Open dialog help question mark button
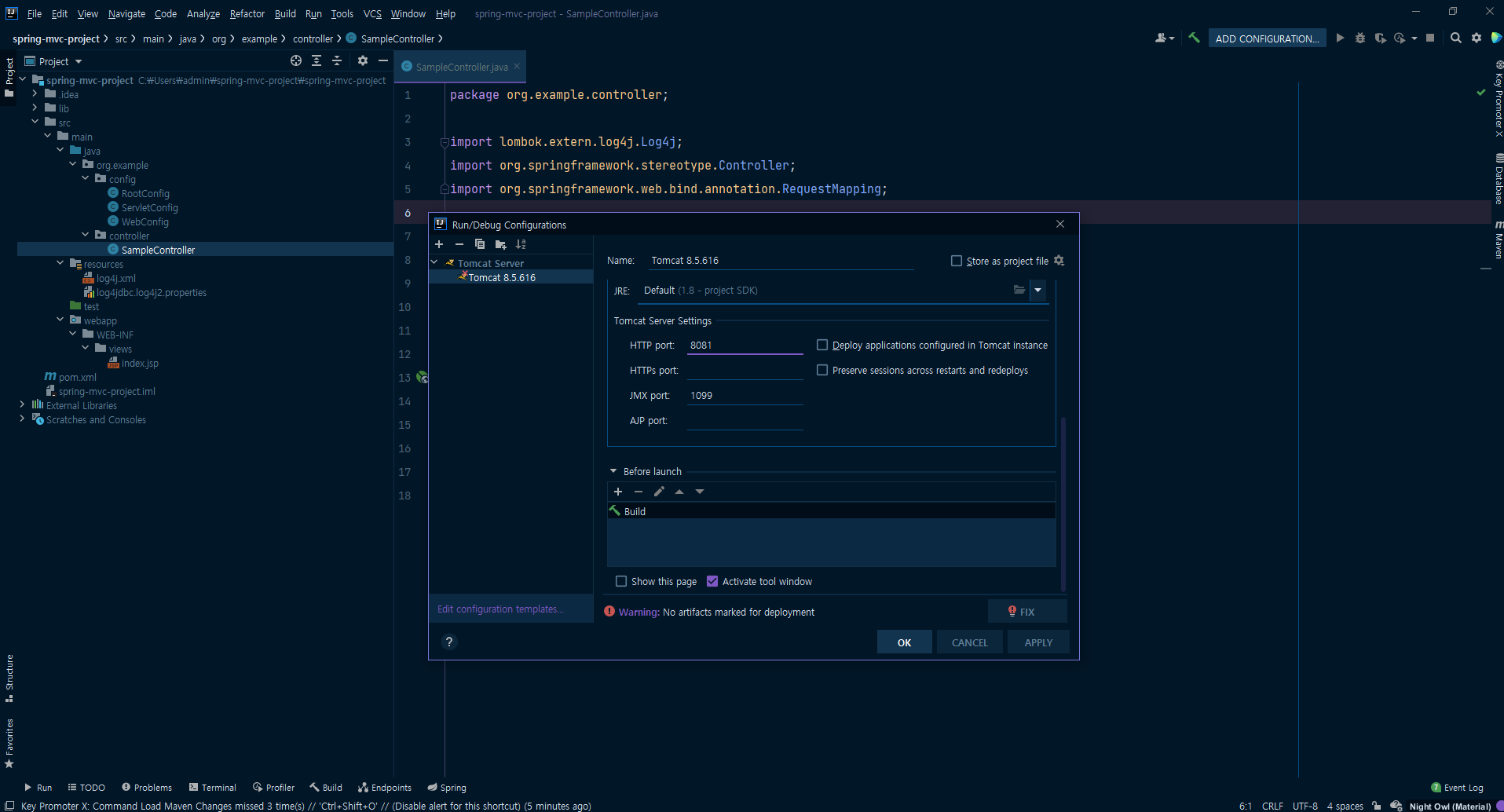 [449, 642]
